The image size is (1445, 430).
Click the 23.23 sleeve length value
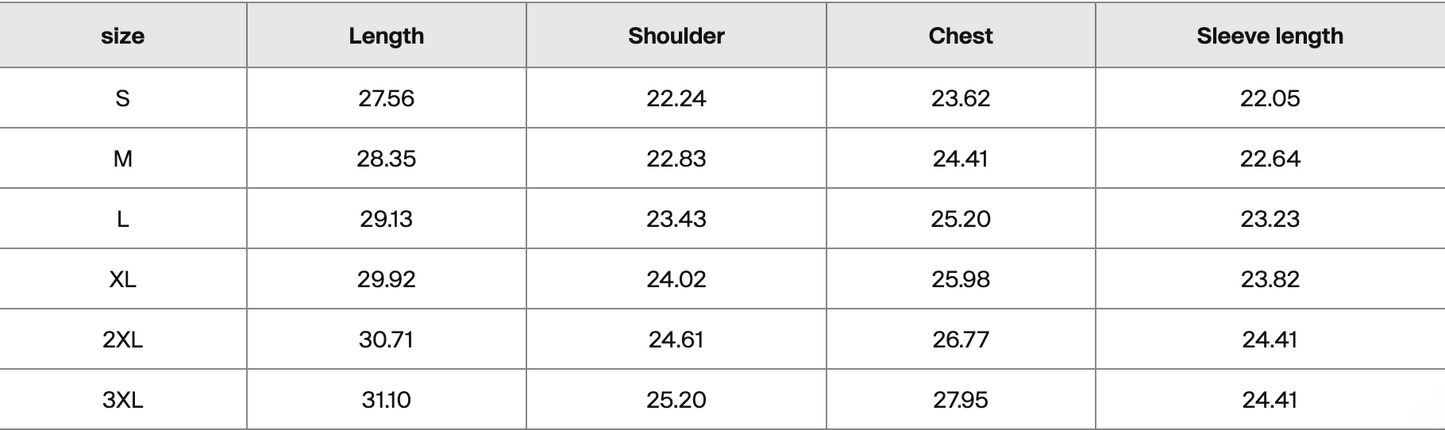coord(1270,218)
